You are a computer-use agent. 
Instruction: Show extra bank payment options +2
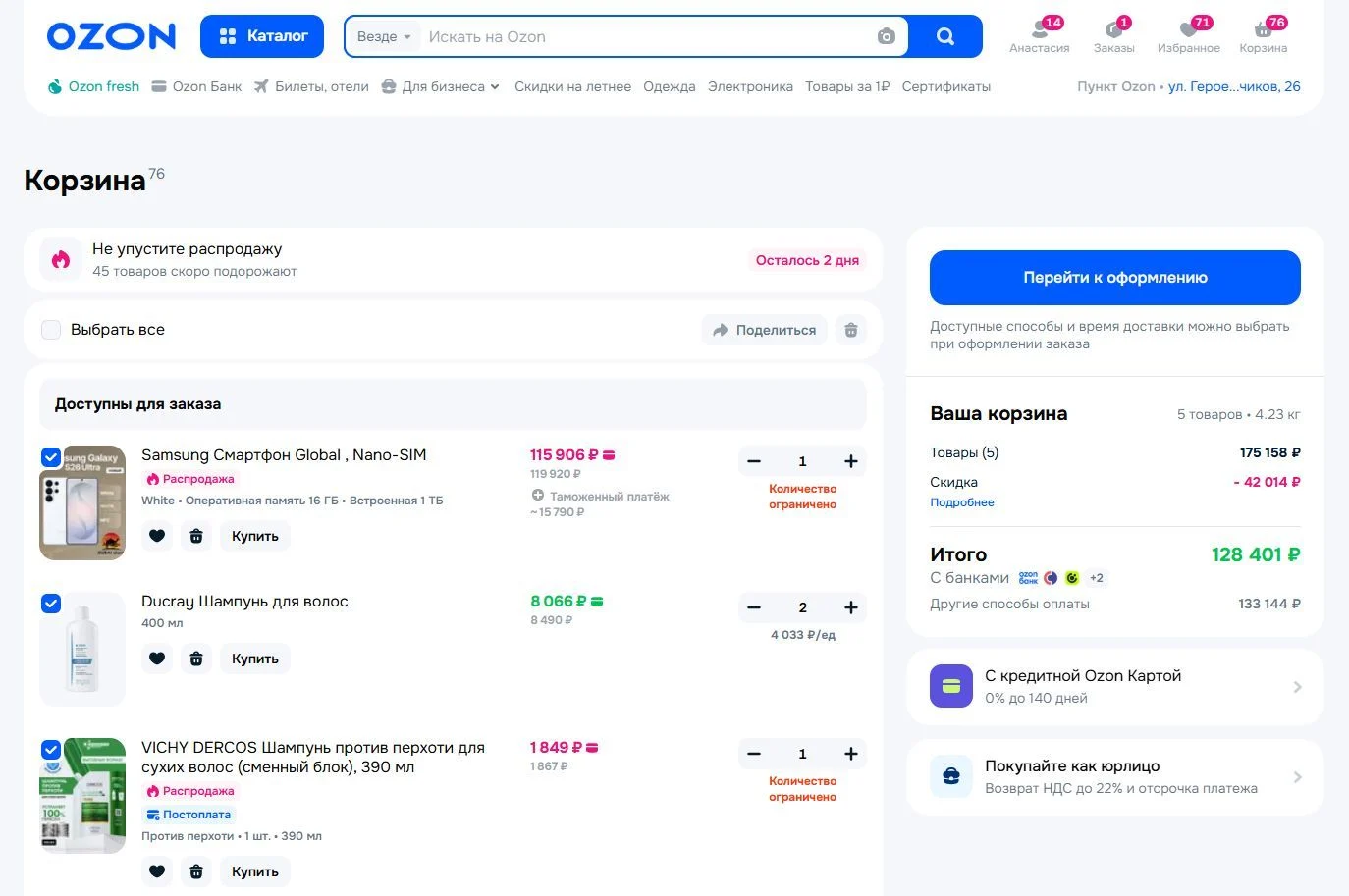pyautogui.click(x=1097, y=578)
